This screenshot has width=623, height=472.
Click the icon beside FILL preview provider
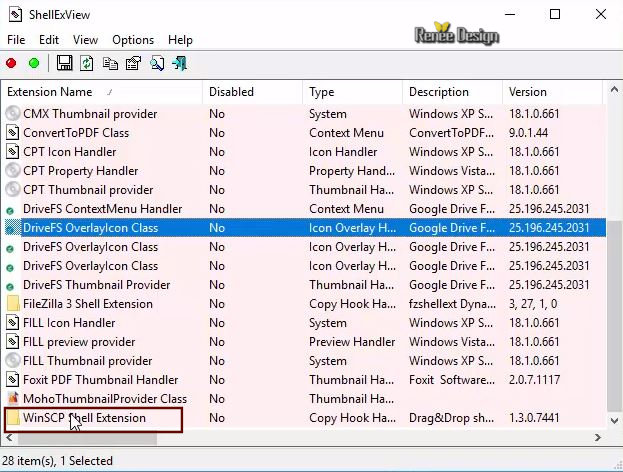[13, 341]
